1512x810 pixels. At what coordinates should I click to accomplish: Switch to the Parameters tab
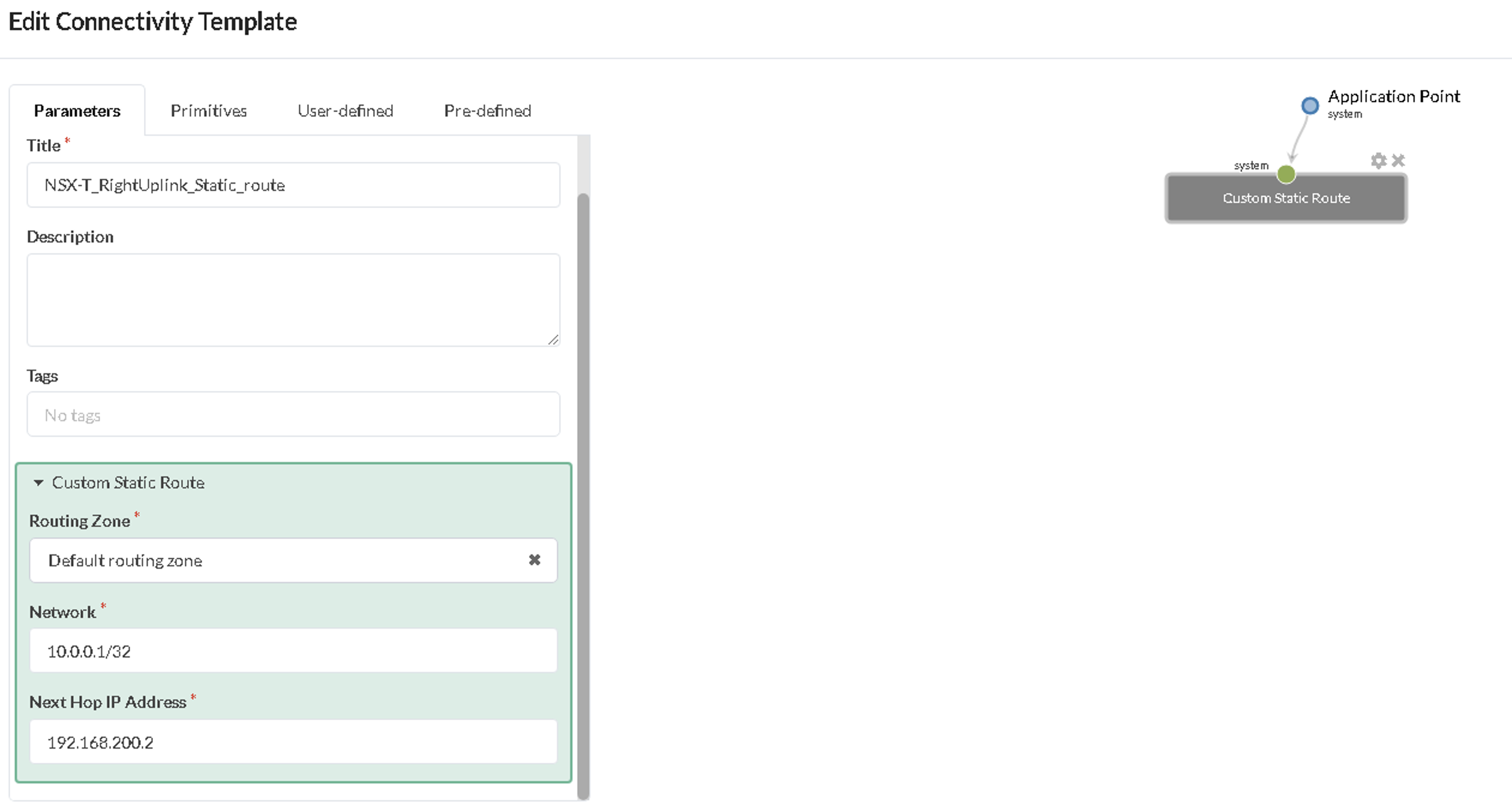click(77, 111)
